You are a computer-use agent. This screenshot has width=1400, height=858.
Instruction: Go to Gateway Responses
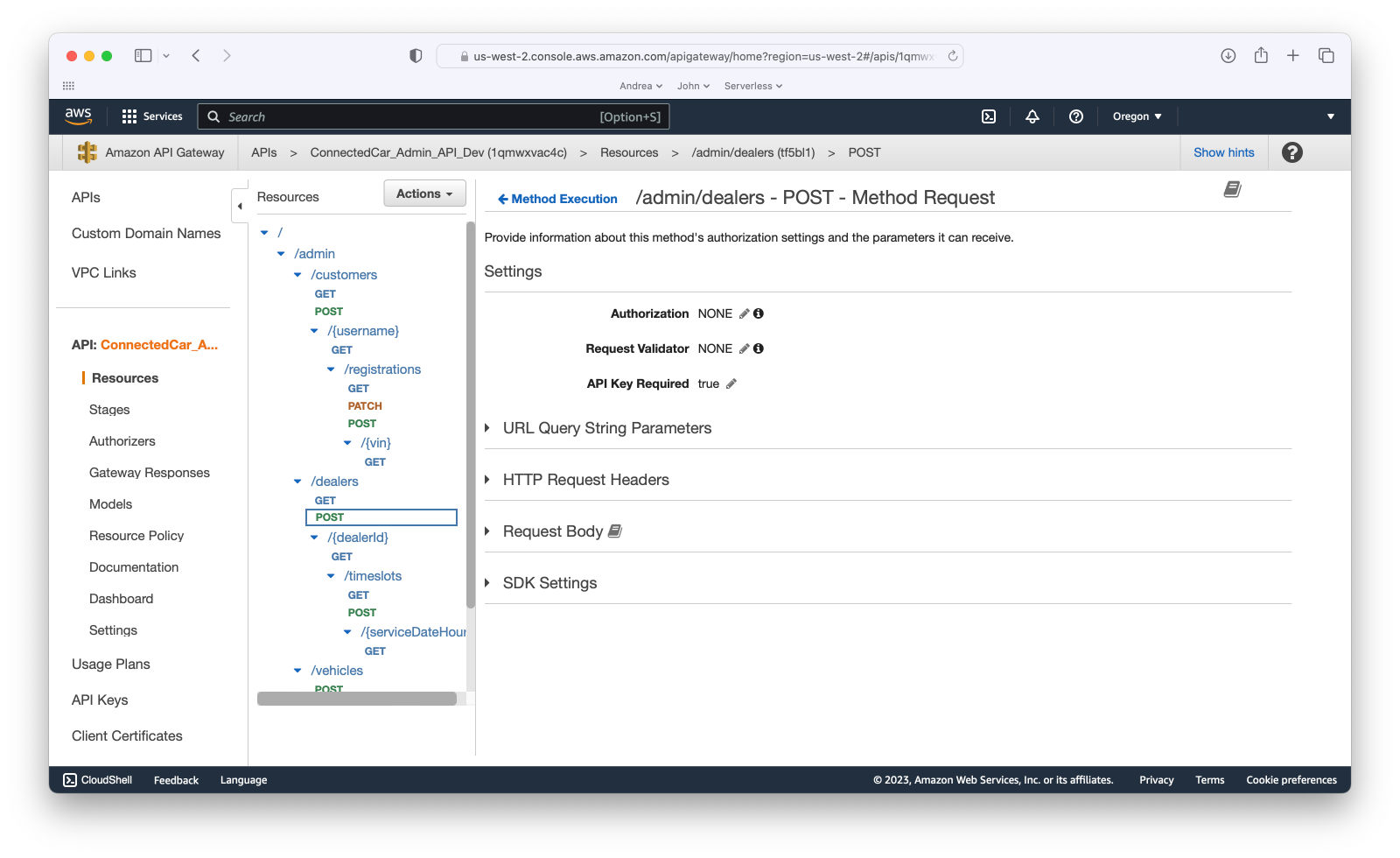[x=150, y=473]
